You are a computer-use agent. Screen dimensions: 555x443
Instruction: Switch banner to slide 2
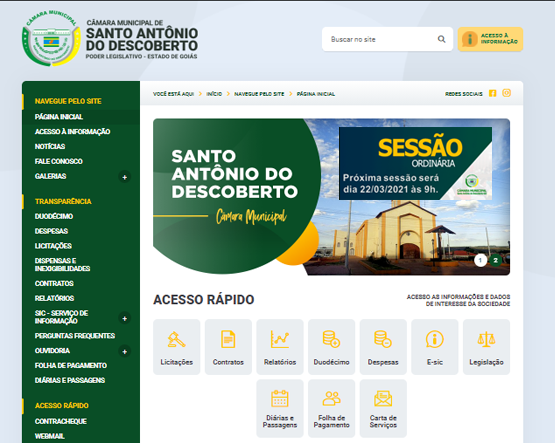pos(496,260)
